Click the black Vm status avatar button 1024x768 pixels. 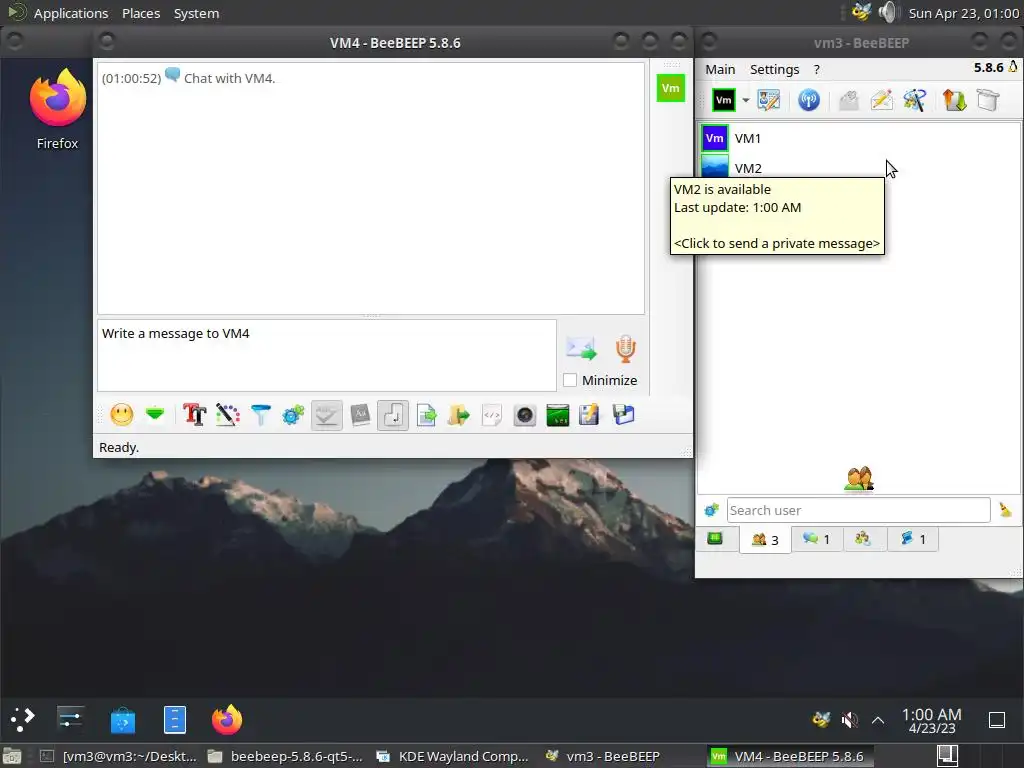724,101
